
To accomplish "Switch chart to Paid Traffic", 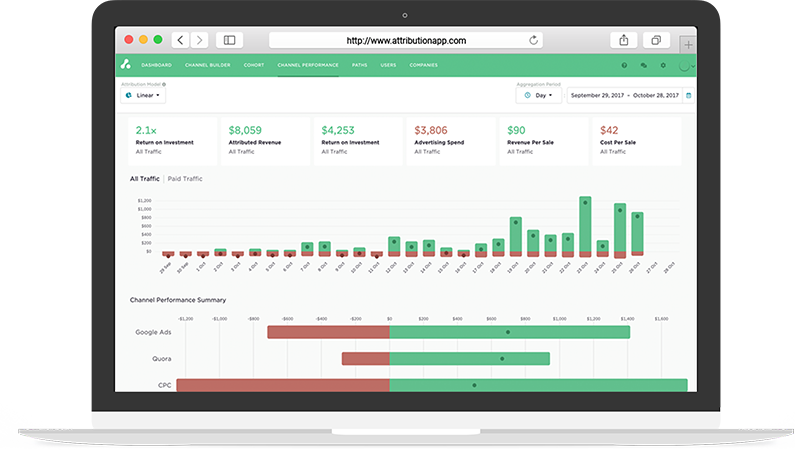I will [x=185, y=179].
